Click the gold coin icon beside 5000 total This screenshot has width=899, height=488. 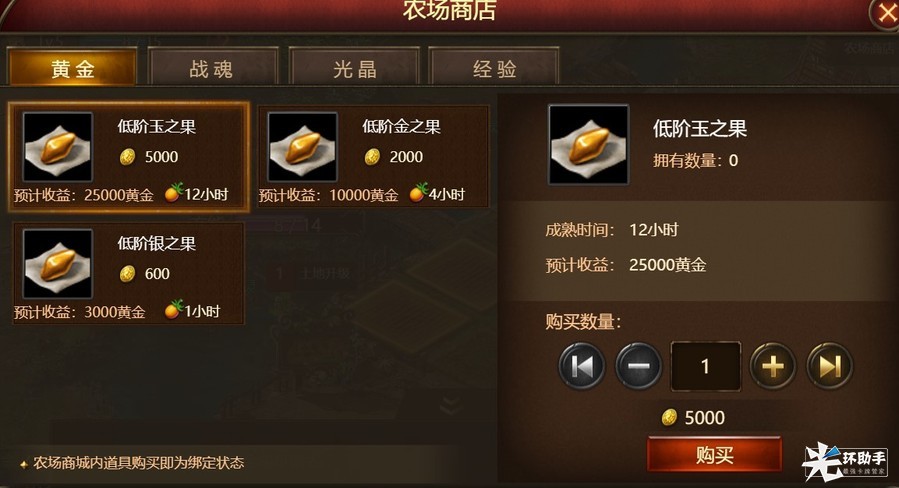(x=669, y=417)
